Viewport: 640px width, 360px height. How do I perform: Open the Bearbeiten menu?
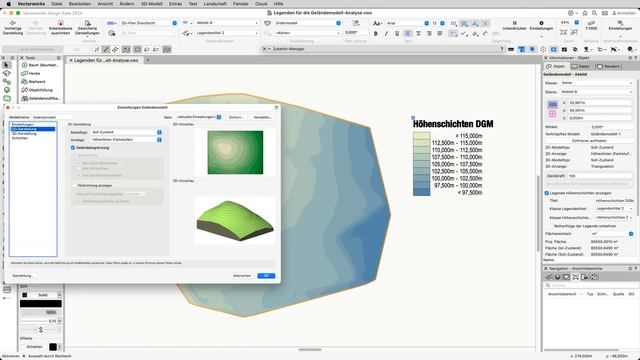point(80,4)
